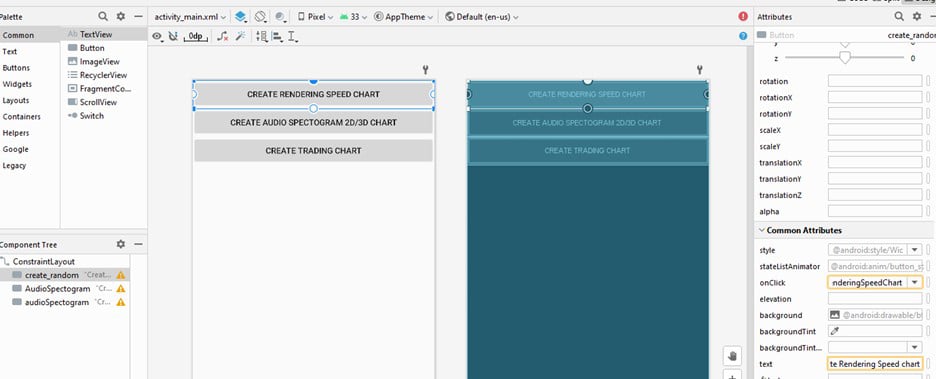The image size is (936, 379).
Task: Minimize the Component Tree panel
Action: (138, 244)
